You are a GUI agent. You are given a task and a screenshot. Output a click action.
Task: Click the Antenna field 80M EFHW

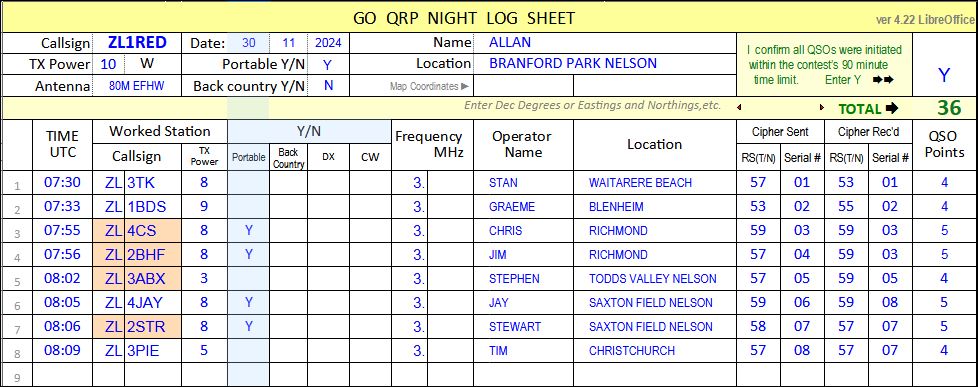coord(137,86)
